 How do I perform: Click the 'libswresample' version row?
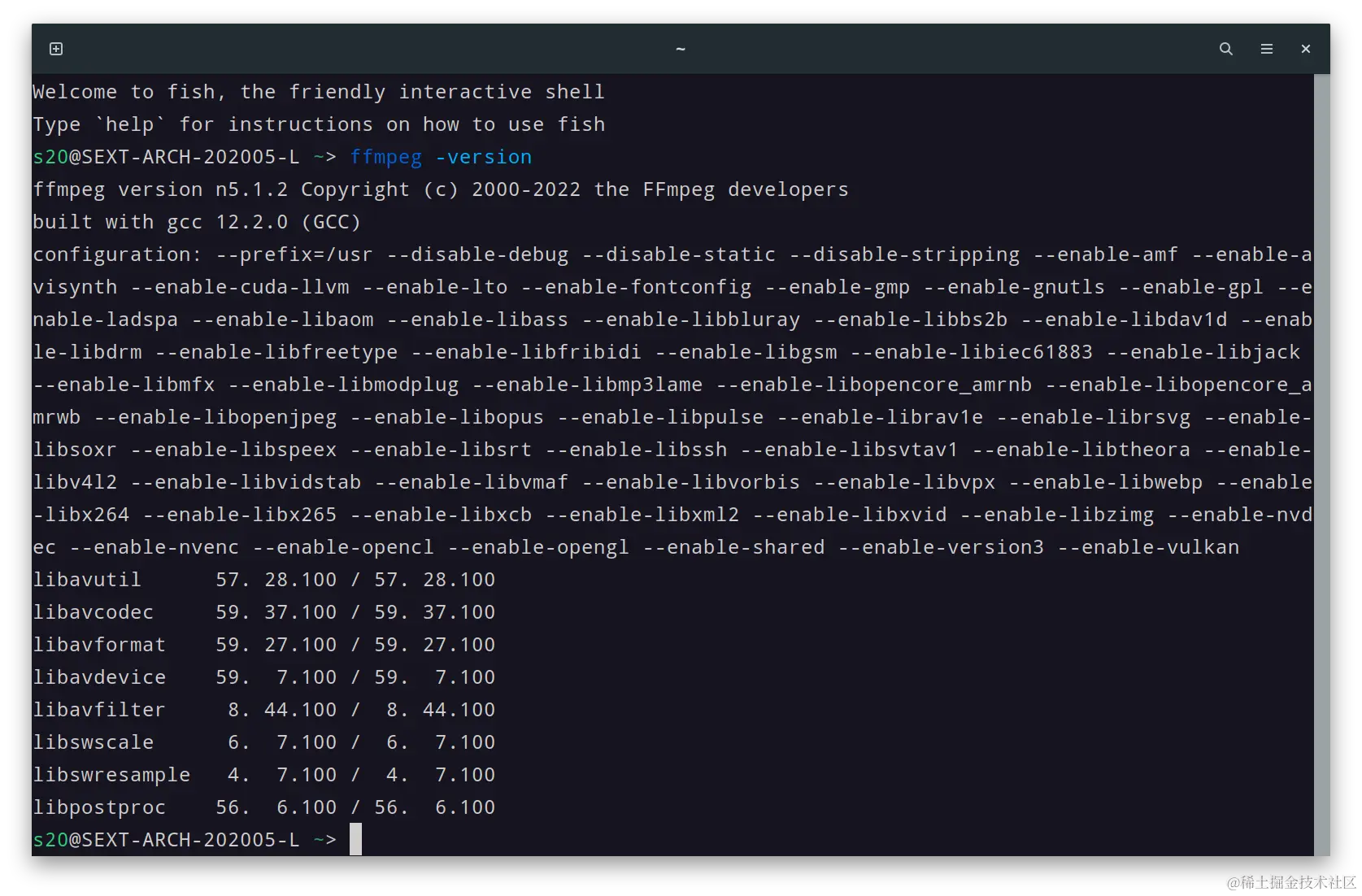pyautogui.click(x=263, y=775)
